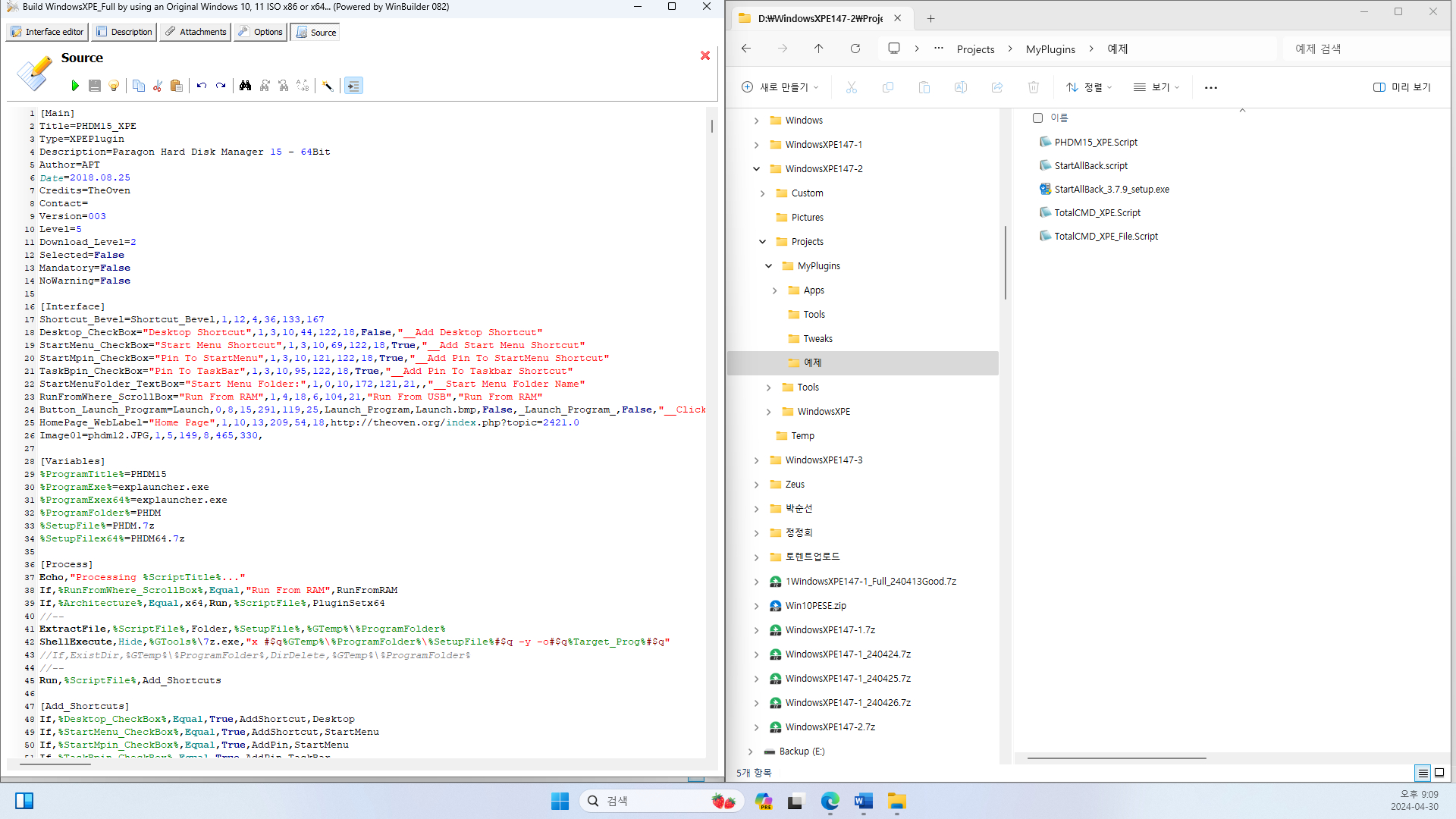Expand the Windows folder in tree
1456x819 pixels.
coord(756,121)
